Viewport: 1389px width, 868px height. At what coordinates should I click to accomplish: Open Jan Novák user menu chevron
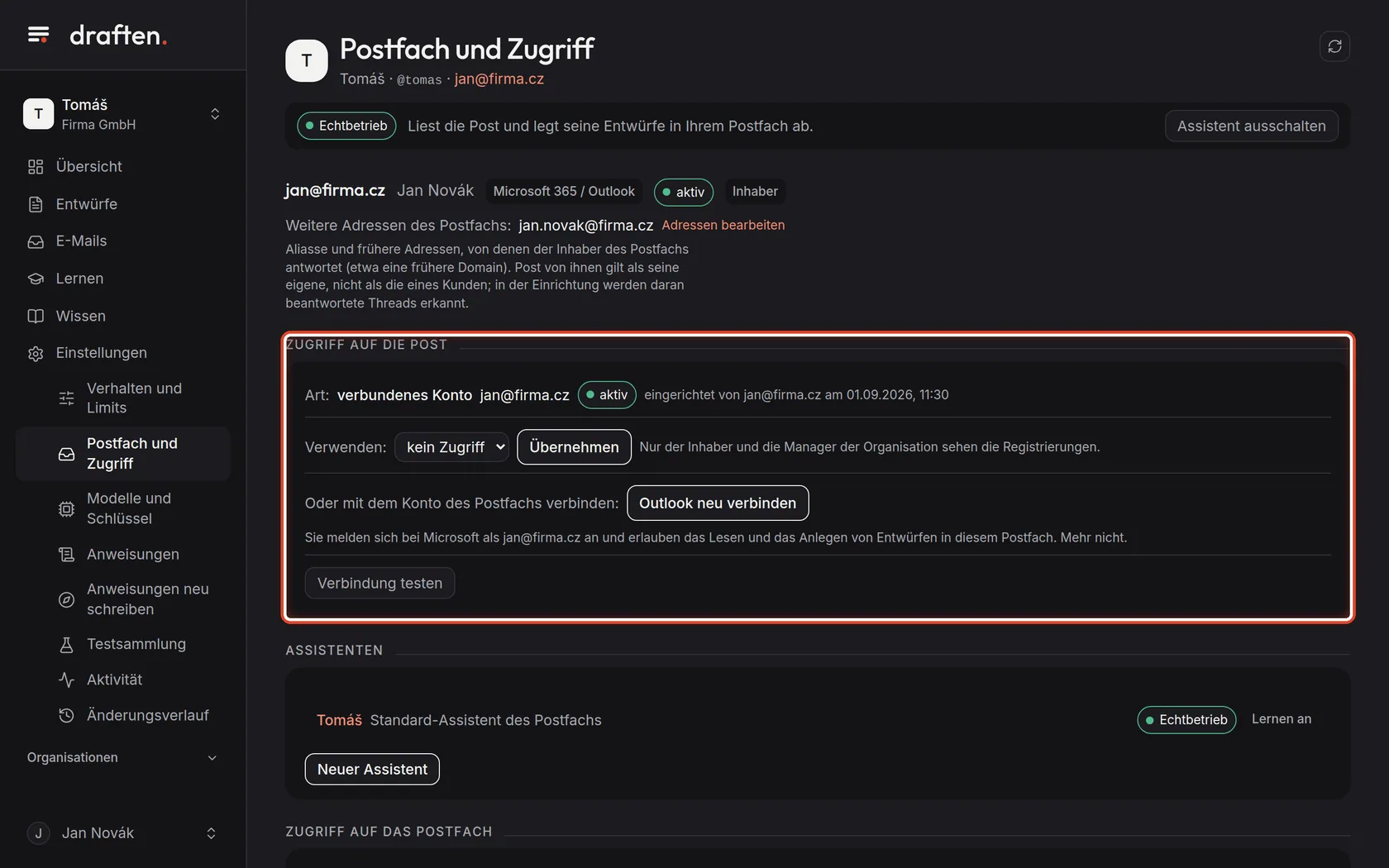point(211,833)
